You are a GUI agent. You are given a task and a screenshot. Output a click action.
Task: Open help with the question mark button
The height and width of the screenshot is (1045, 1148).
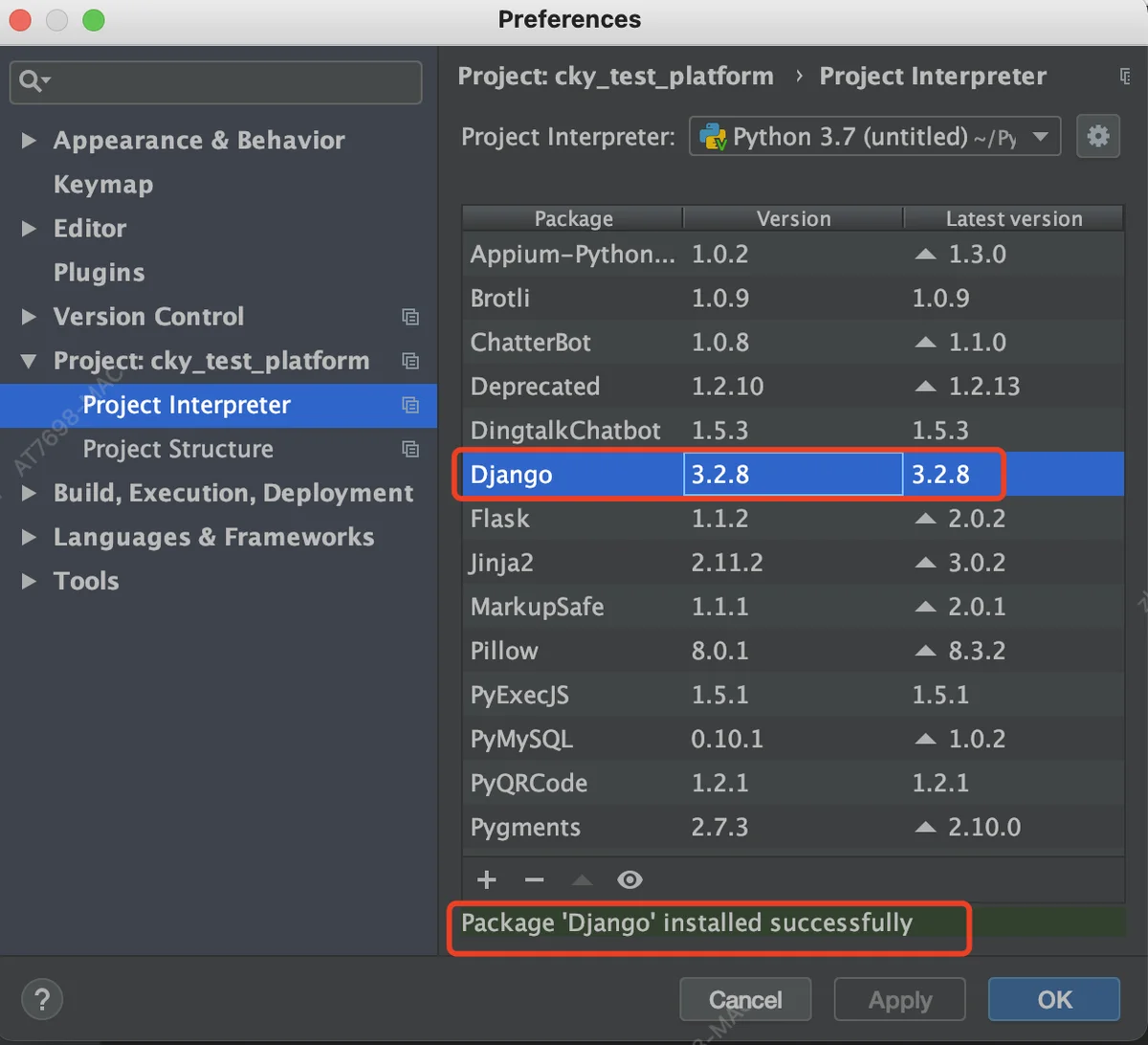41,998
